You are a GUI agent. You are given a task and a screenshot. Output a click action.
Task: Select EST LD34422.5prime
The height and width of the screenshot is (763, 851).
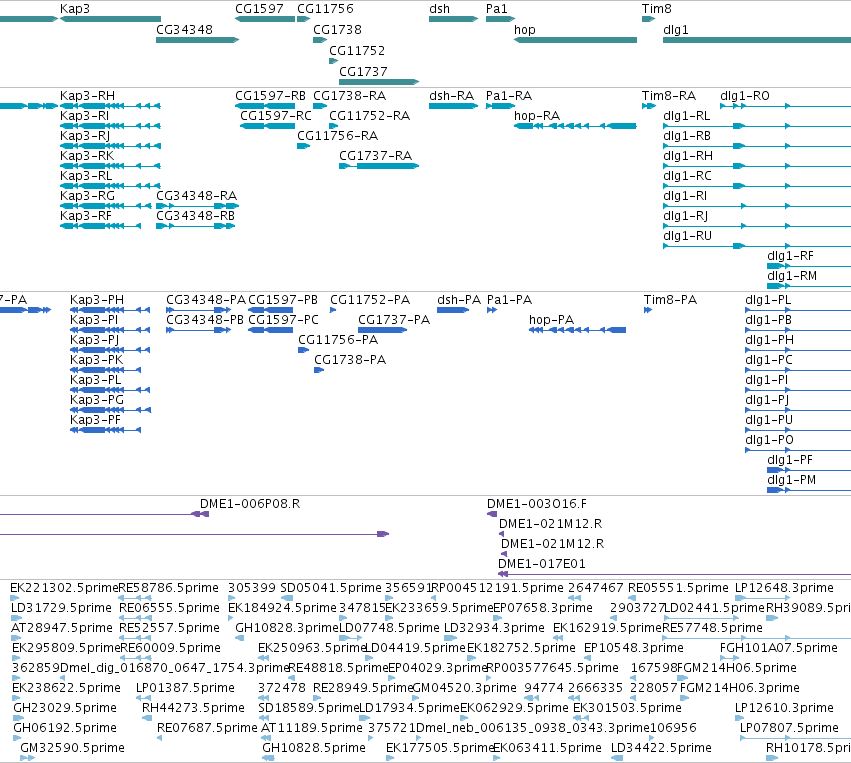click(617, 758)
